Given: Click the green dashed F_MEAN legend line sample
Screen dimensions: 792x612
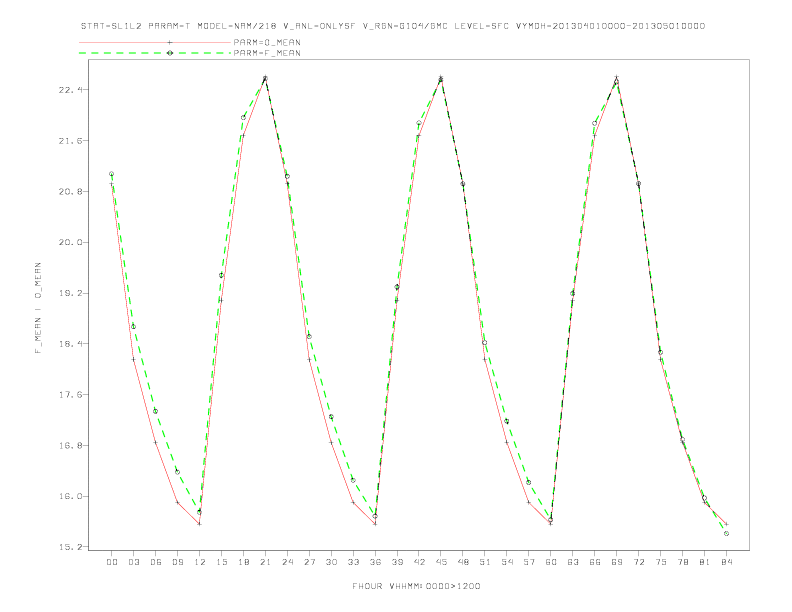Looking at the screenshot, I should coord(155,53).
